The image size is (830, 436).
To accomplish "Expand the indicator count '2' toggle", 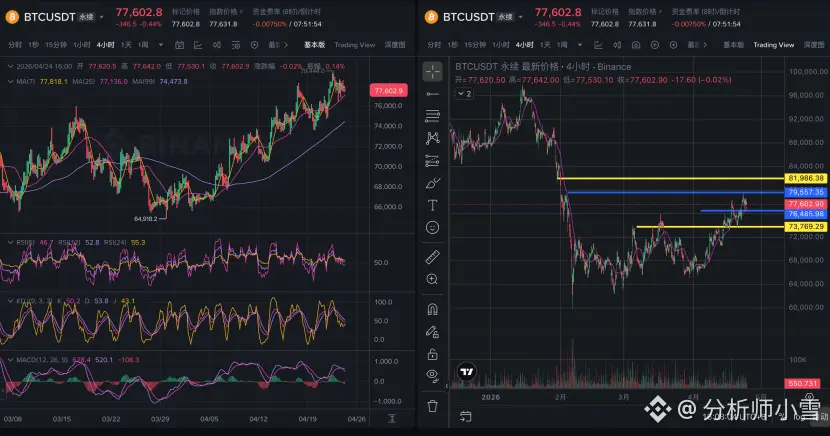I will [x=464, y=94].
